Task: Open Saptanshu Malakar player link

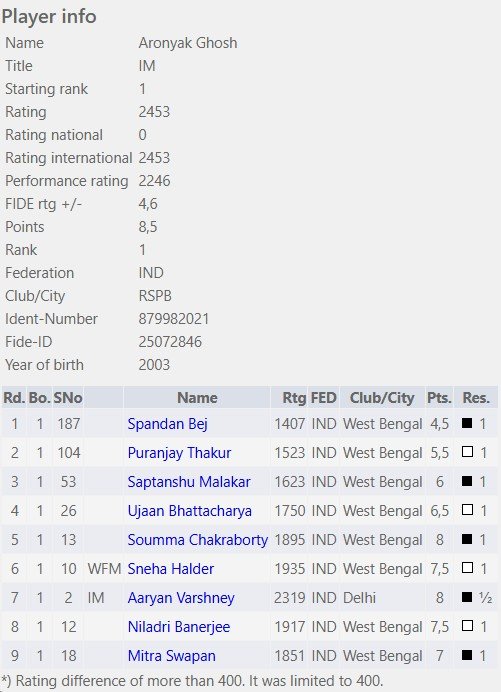Action: (x=189, y=482)
